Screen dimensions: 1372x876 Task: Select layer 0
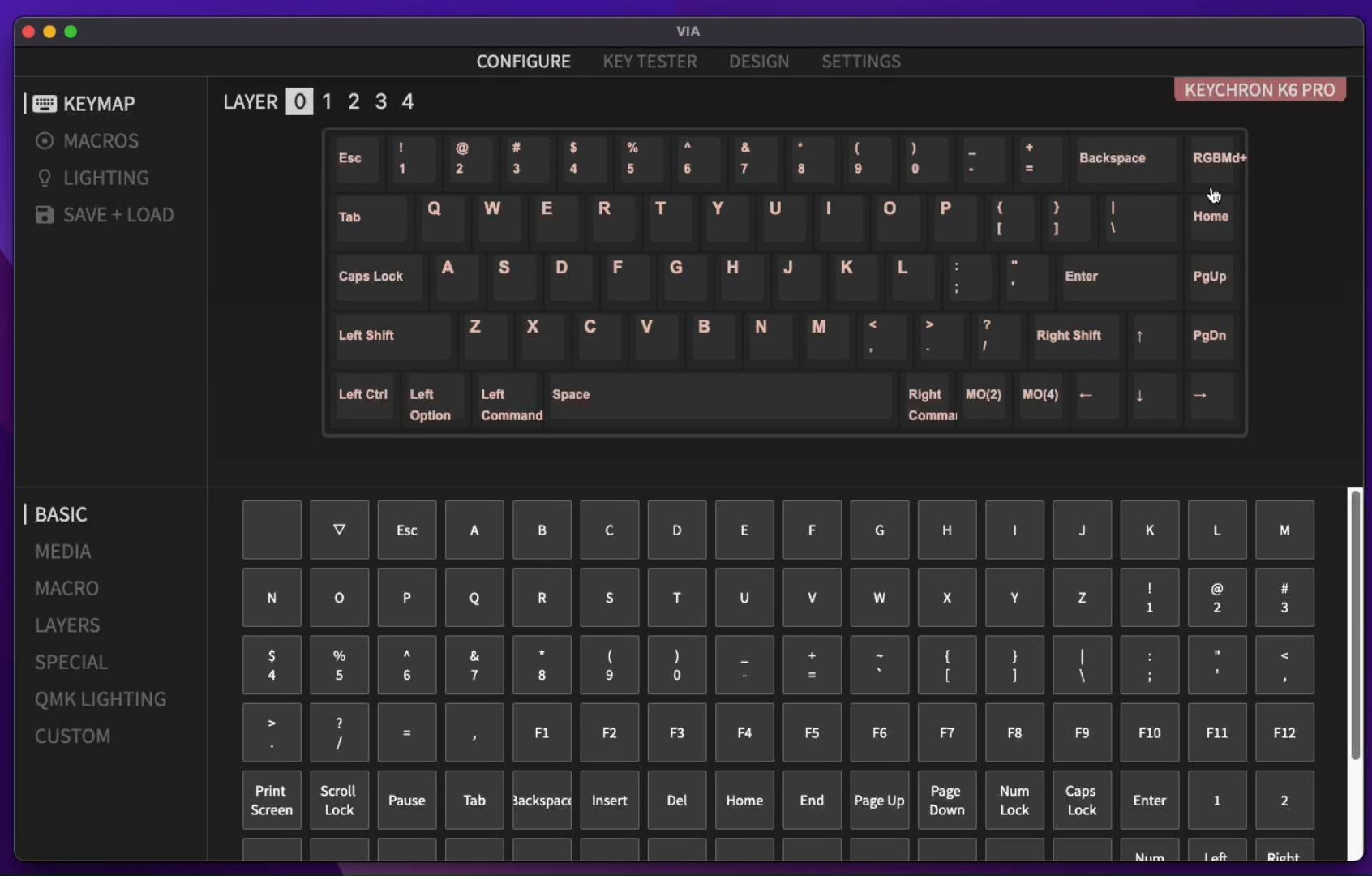(299, 101)
